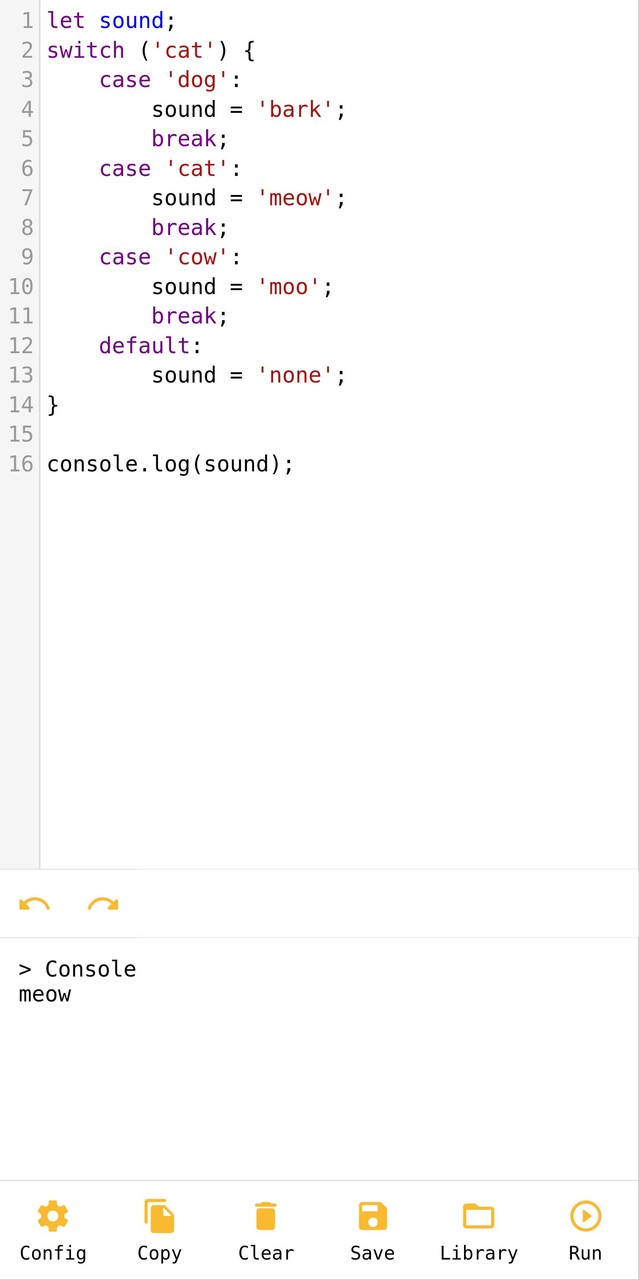This screenshot has width=639, height=1280.
Task: Place cursor on the console.log line
Action: (170, 464)
